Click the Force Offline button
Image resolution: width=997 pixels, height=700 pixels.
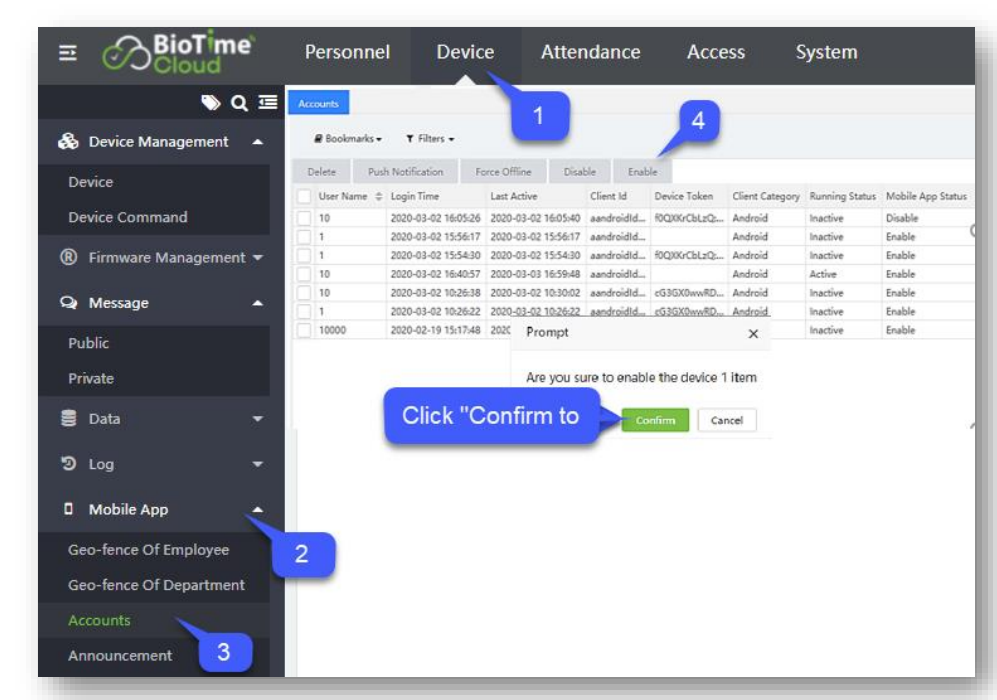[503, 172]
